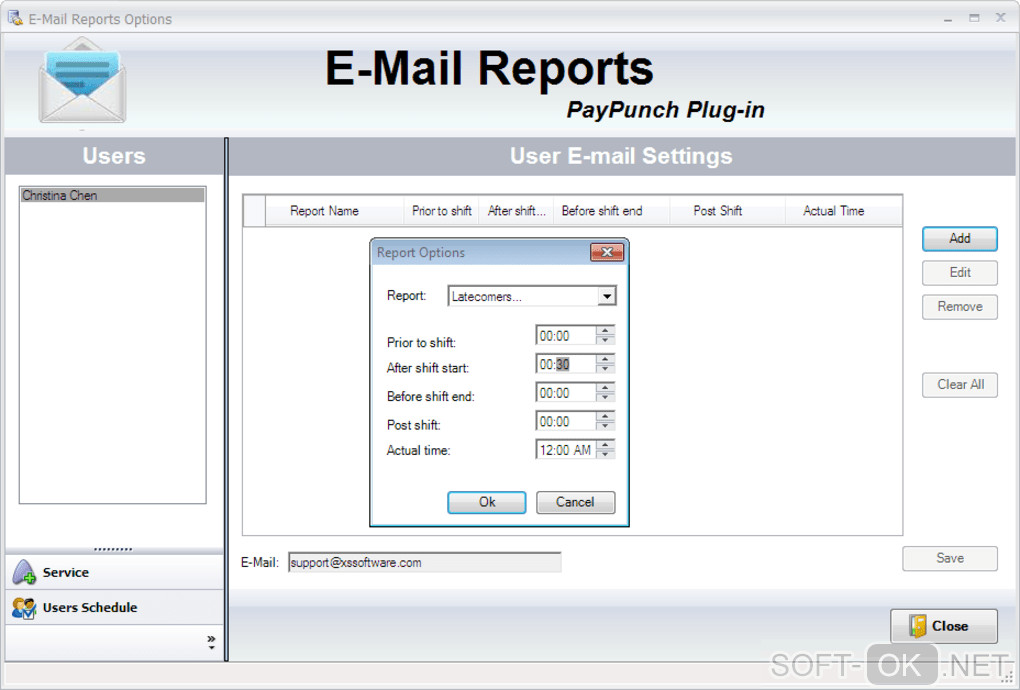Open the Report dropdown showing Latecomers

point(606,297)
